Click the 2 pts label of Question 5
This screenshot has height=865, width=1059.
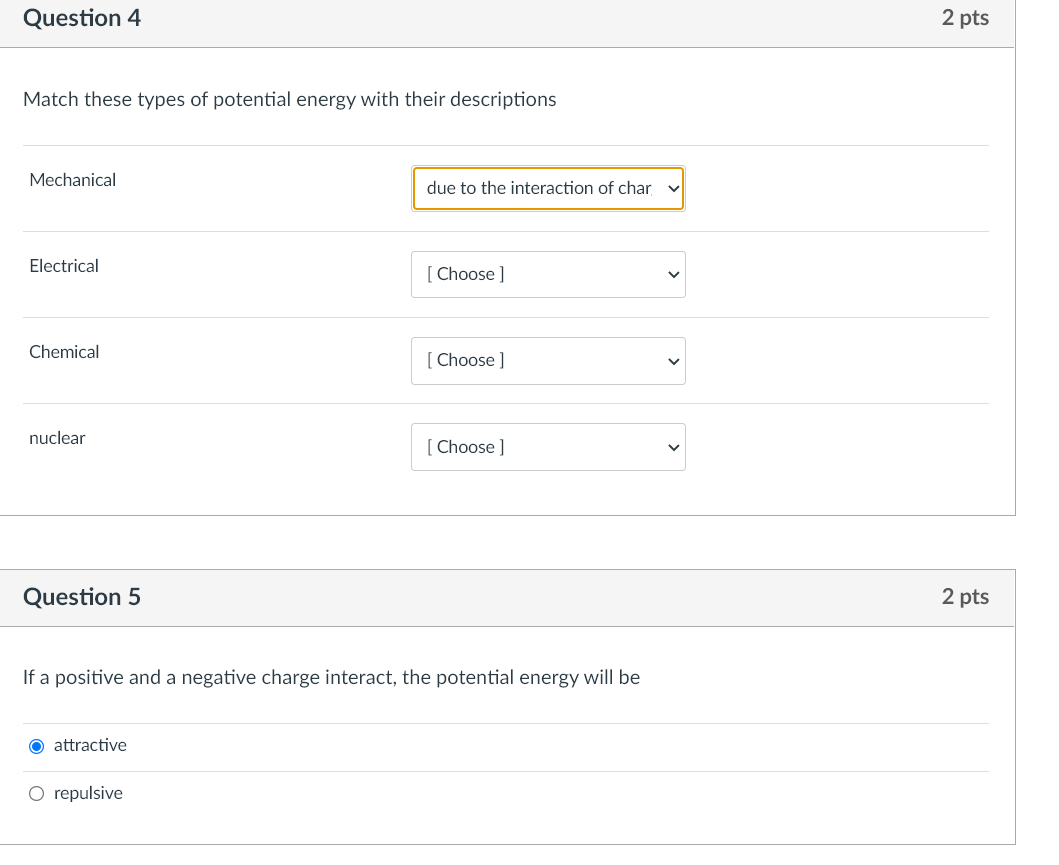pos(965,596)
